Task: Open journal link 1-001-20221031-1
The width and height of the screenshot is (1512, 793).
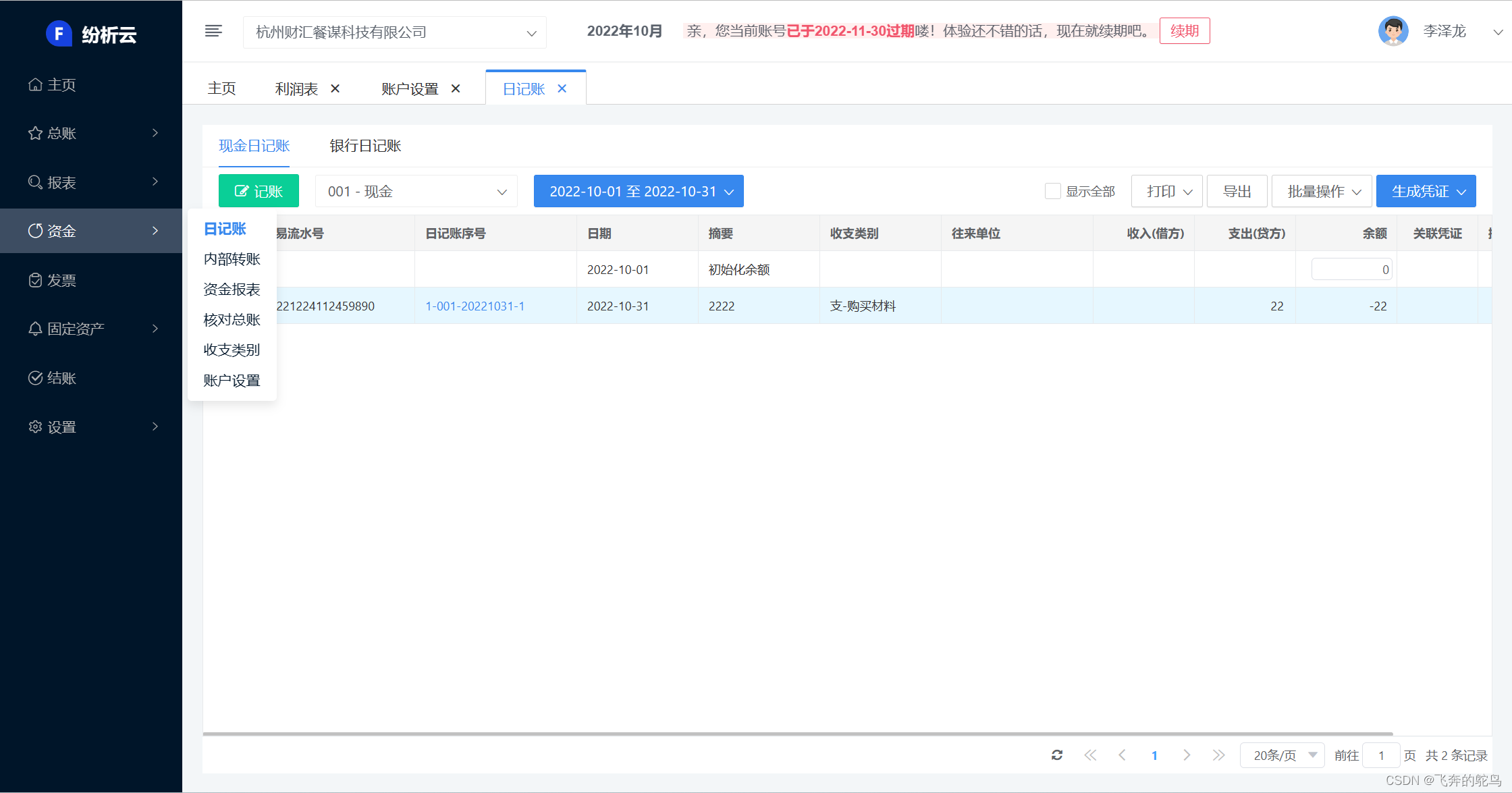Action: [475, 306]
